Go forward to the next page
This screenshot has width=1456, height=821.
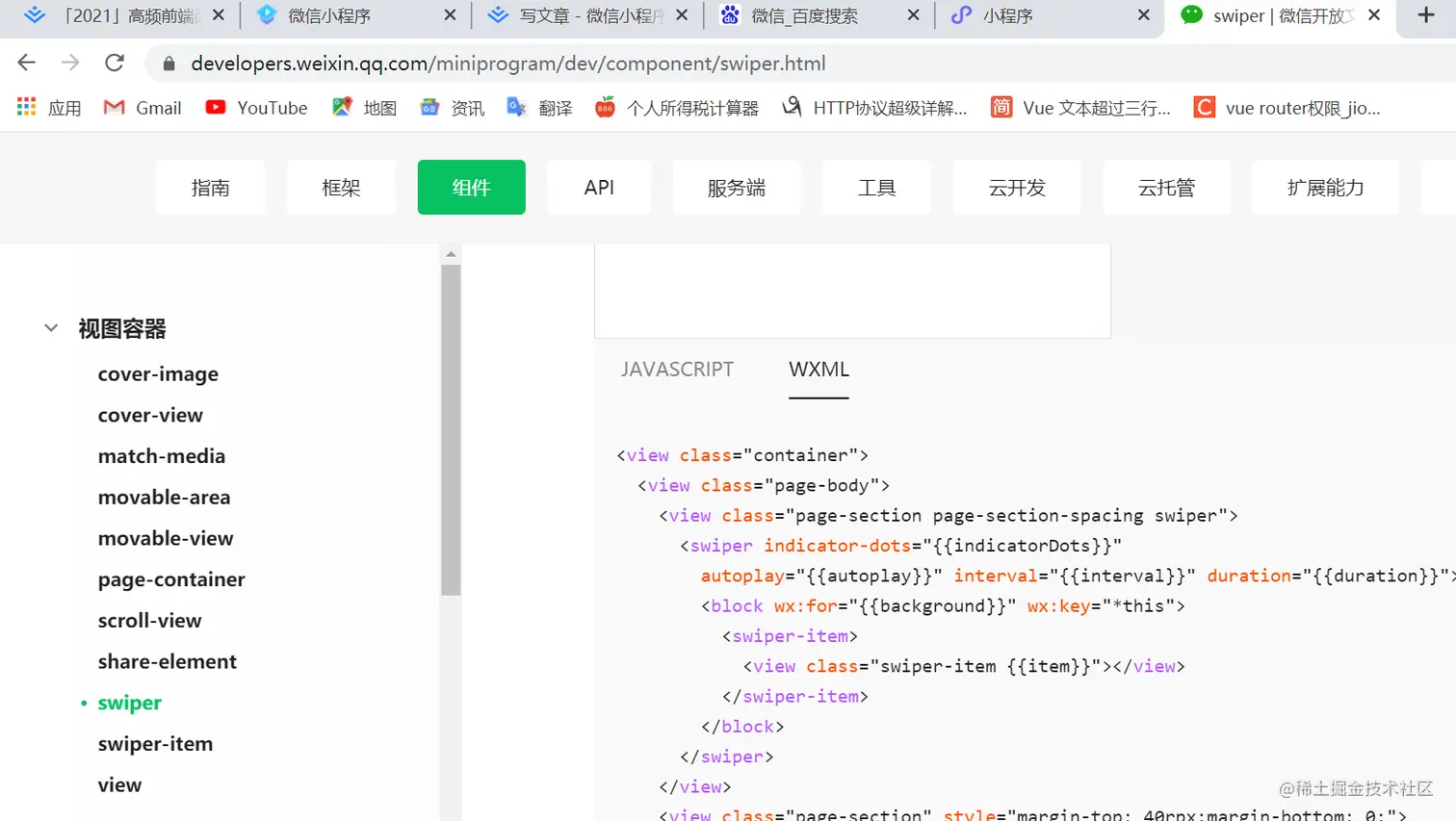coord(70,63)
